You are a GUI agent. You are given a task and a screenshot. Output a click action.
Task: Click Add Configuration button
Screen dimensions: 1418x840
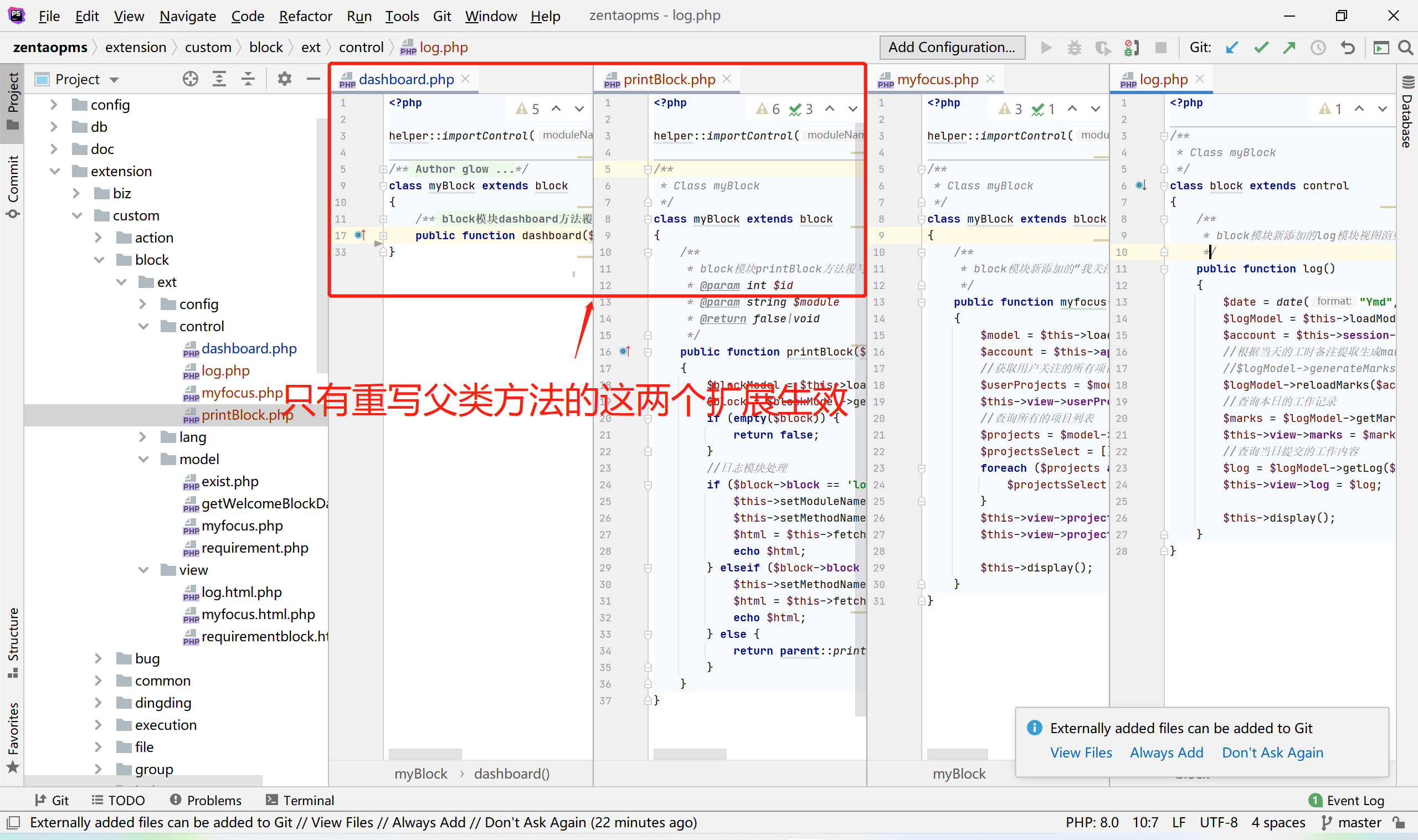coord(952,48)
